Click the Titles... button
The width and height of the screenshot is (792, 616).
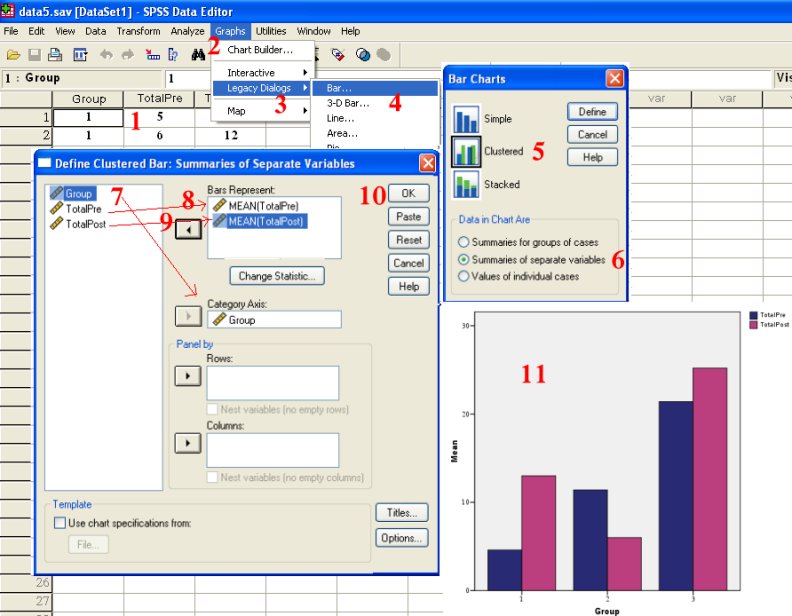click(x=402, y=512)
